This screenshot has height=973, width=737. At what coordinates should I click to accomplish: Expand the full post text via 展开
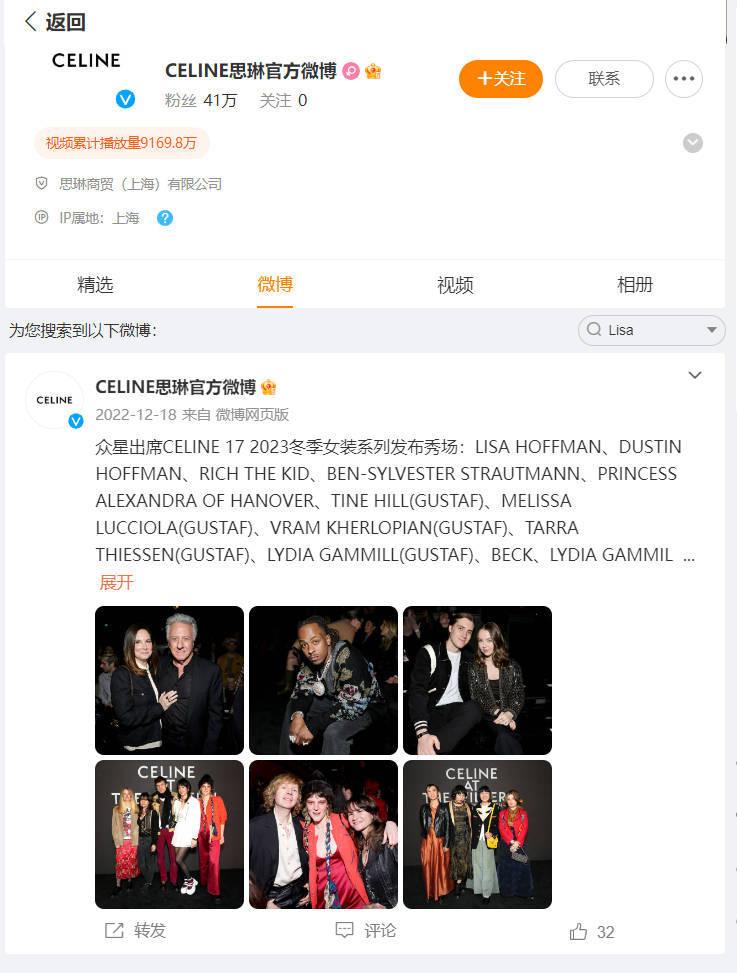(116, 582)
